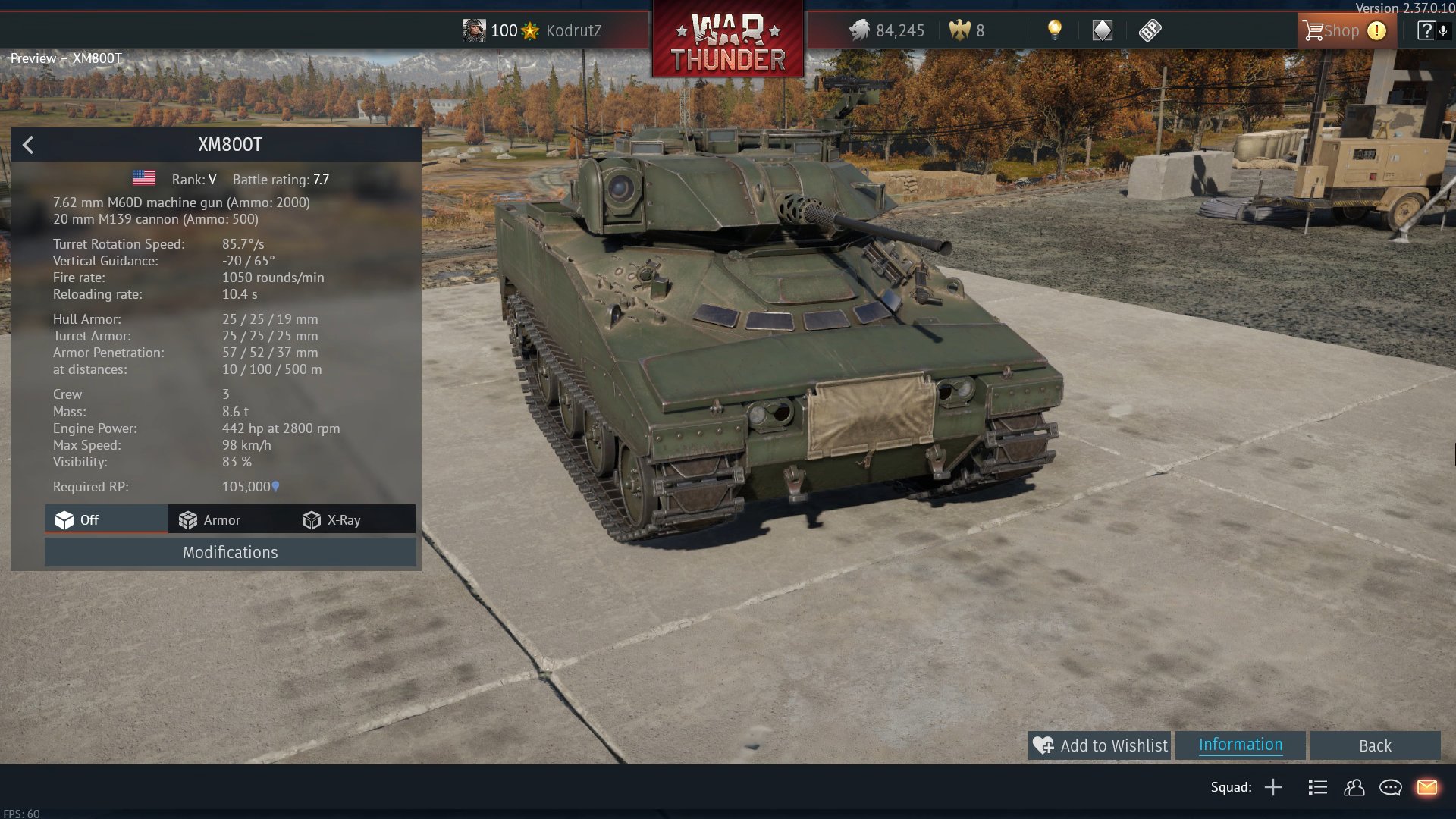
Task: Open the squad list icon
Action: point(1317,787)
